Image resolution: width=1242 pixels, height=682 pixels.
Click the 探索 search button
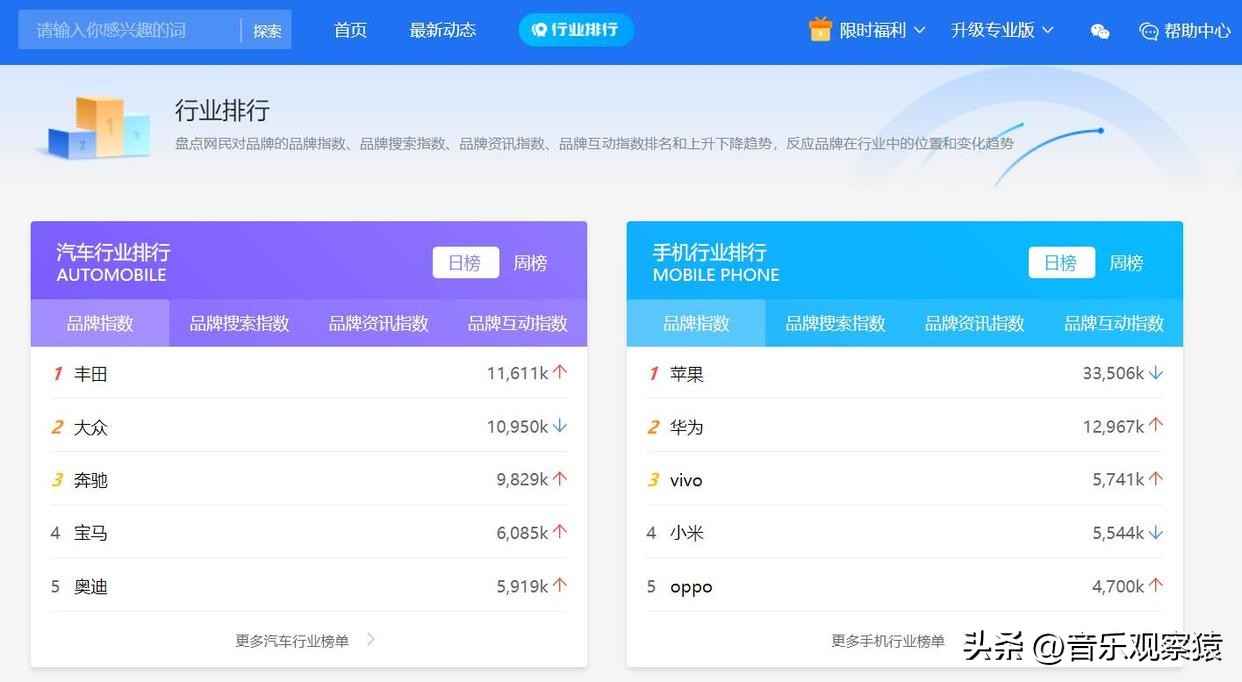pyautogui.click(x=267, y=31)
